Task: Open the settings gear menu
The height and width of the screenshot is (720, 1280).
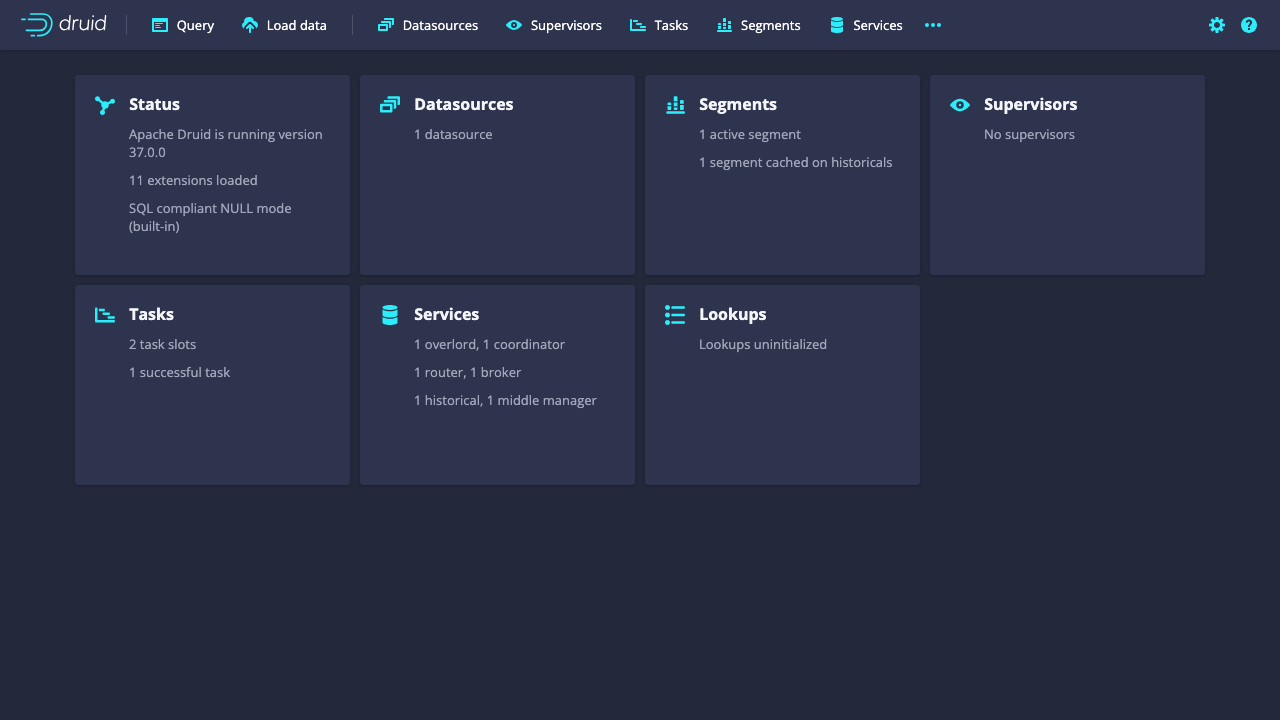Action: pos(1217,25)
